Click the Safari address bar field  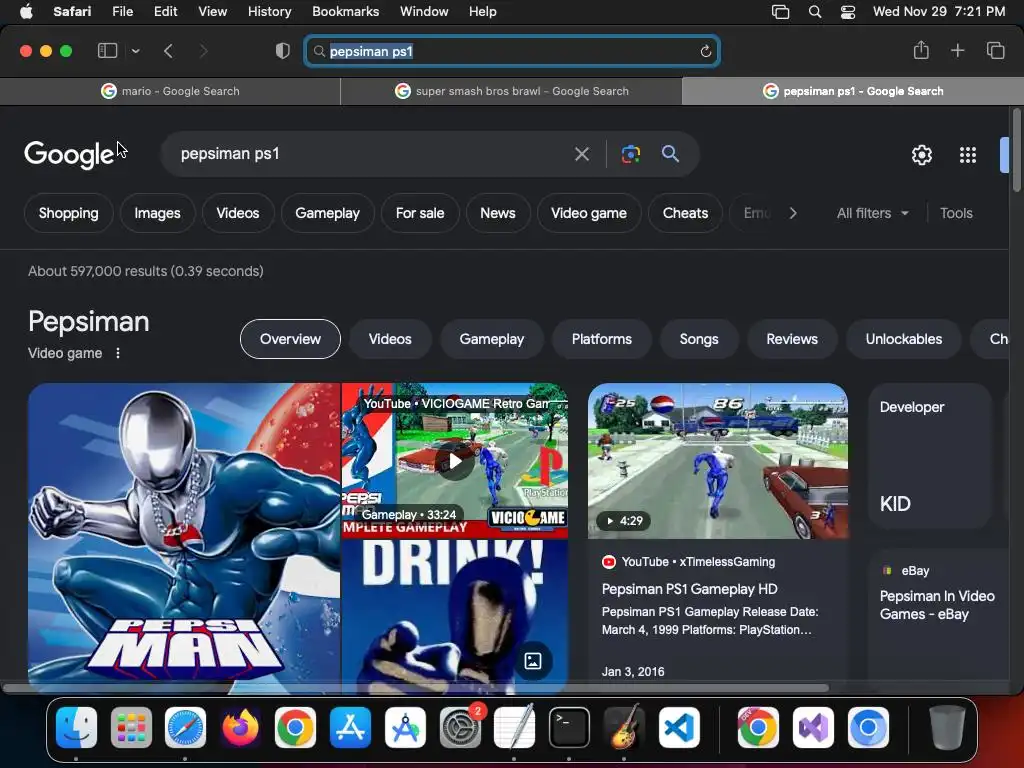[512, 51]
